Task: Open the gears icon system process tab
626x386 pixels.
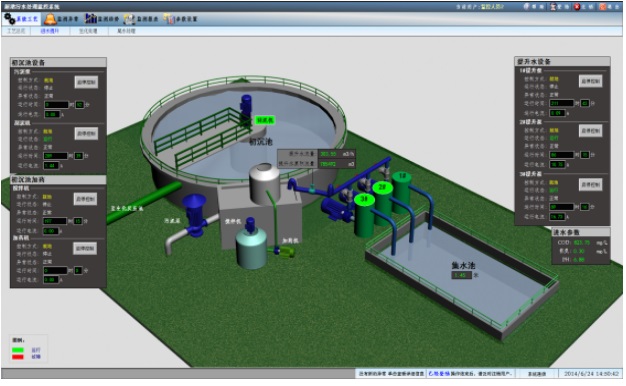Action: click(x=21, y=19)
